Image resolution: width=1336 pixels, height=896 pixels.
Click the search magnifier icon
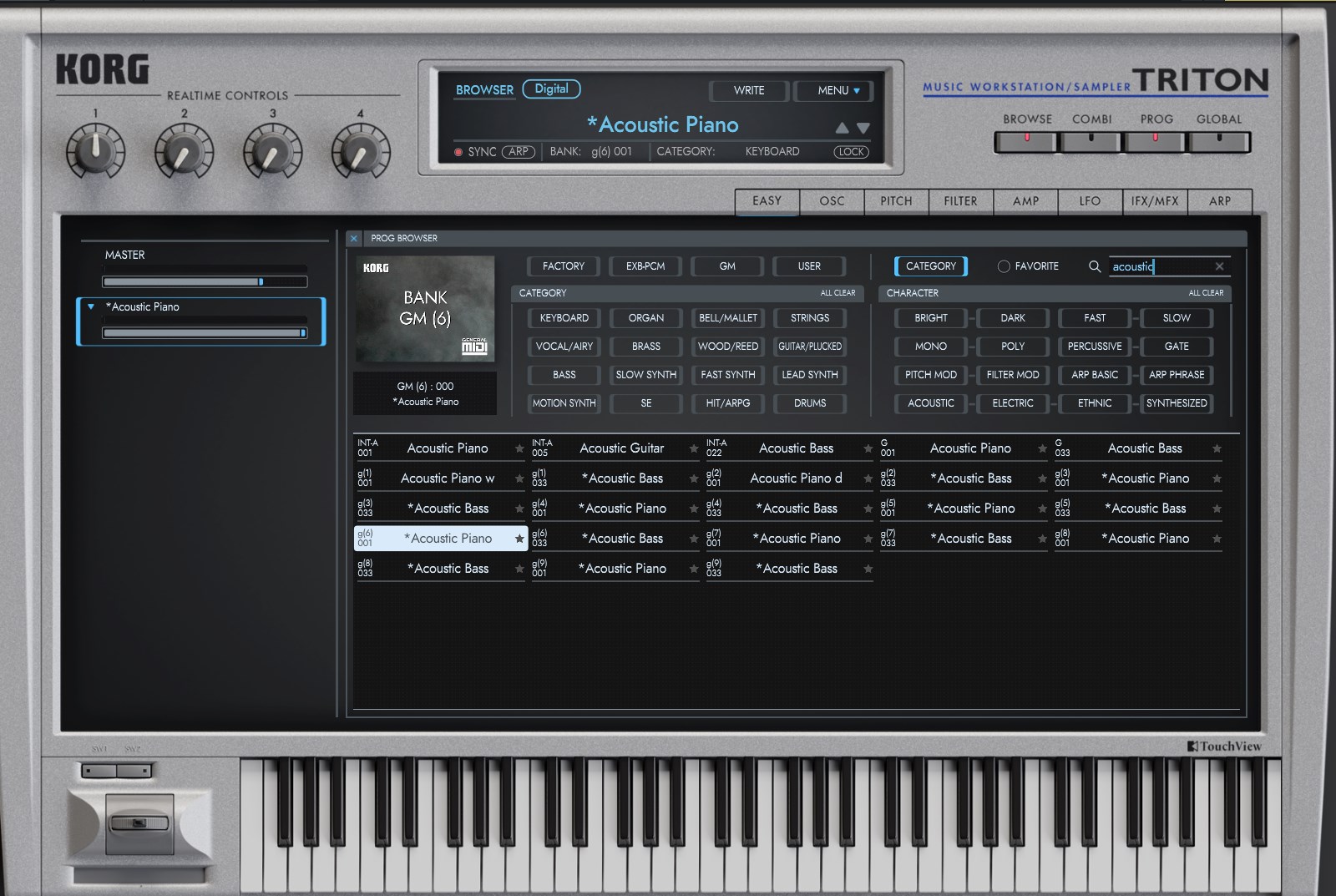point(1094,266)
